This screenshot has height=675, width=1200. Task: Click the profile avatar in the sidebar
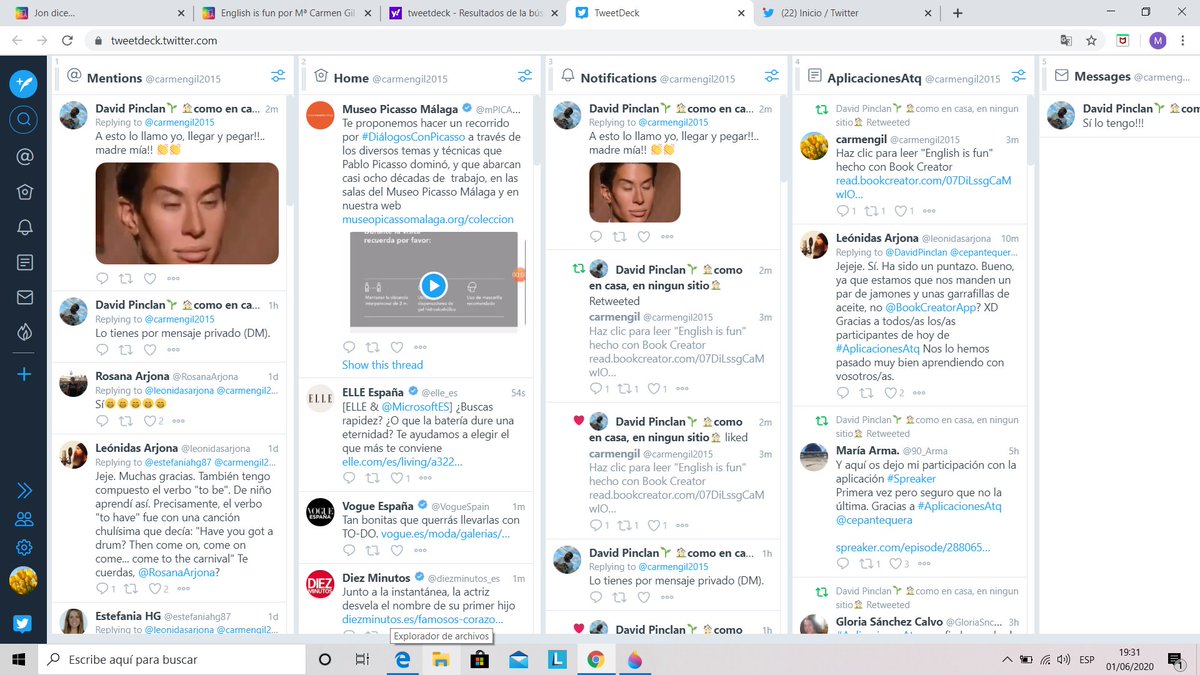tap(24, 580)
